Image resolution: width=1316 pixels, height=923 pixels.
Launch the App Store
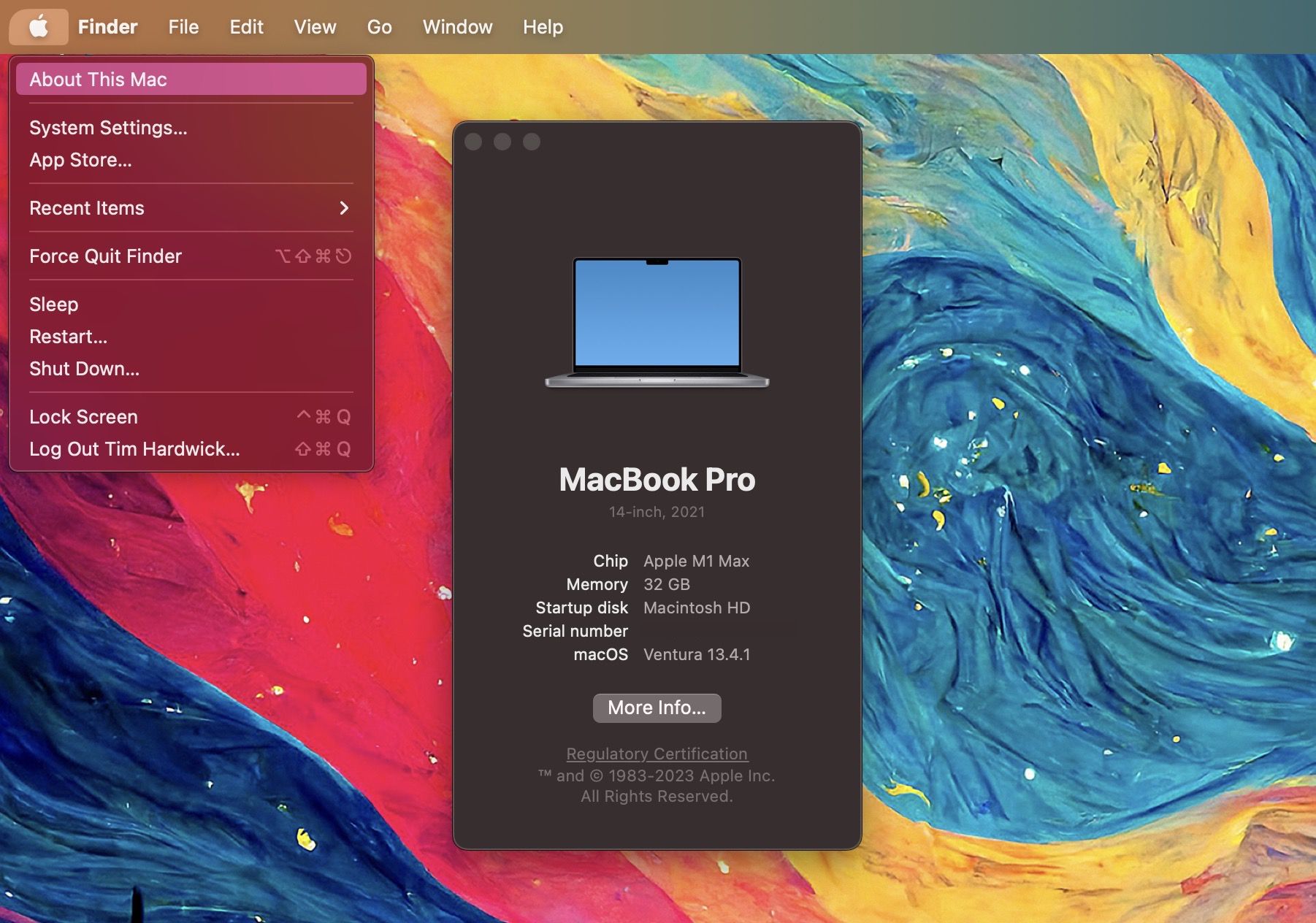pyautogui.click(x=80, y=160)
